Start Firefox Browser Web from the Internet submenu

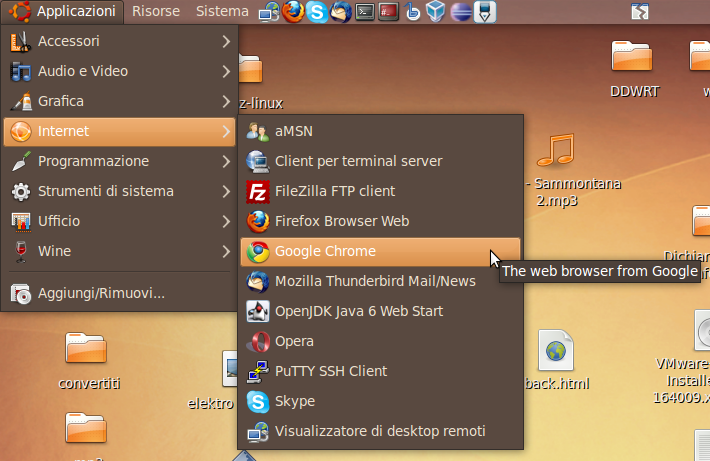pyautogui.click(x=380, y=221)
